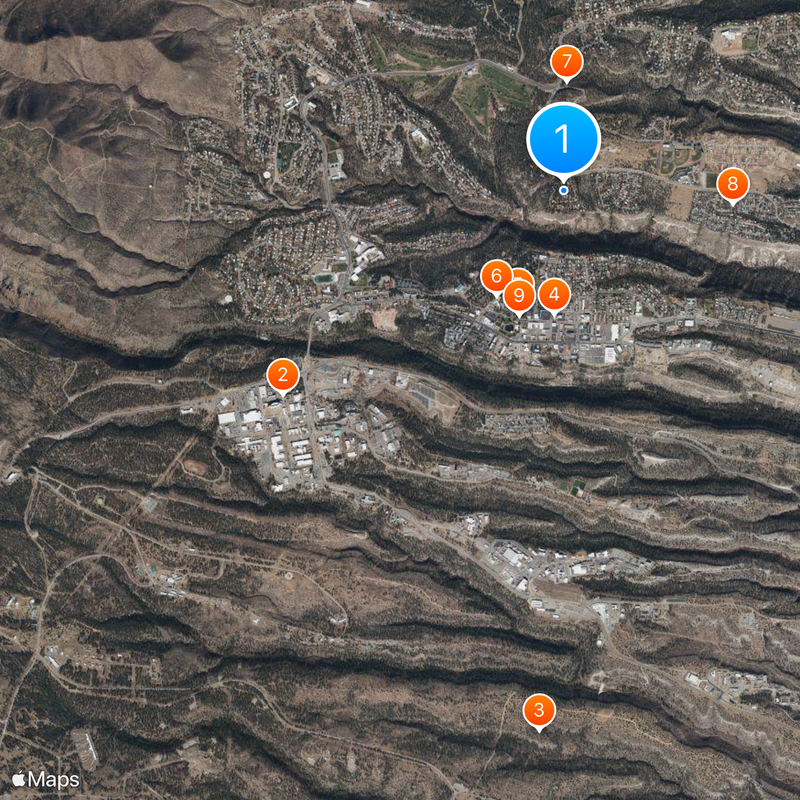This screenshot has width=800, height=800.
Task: Click the small blue location dot under marker 1
Action: pos(565,188)
